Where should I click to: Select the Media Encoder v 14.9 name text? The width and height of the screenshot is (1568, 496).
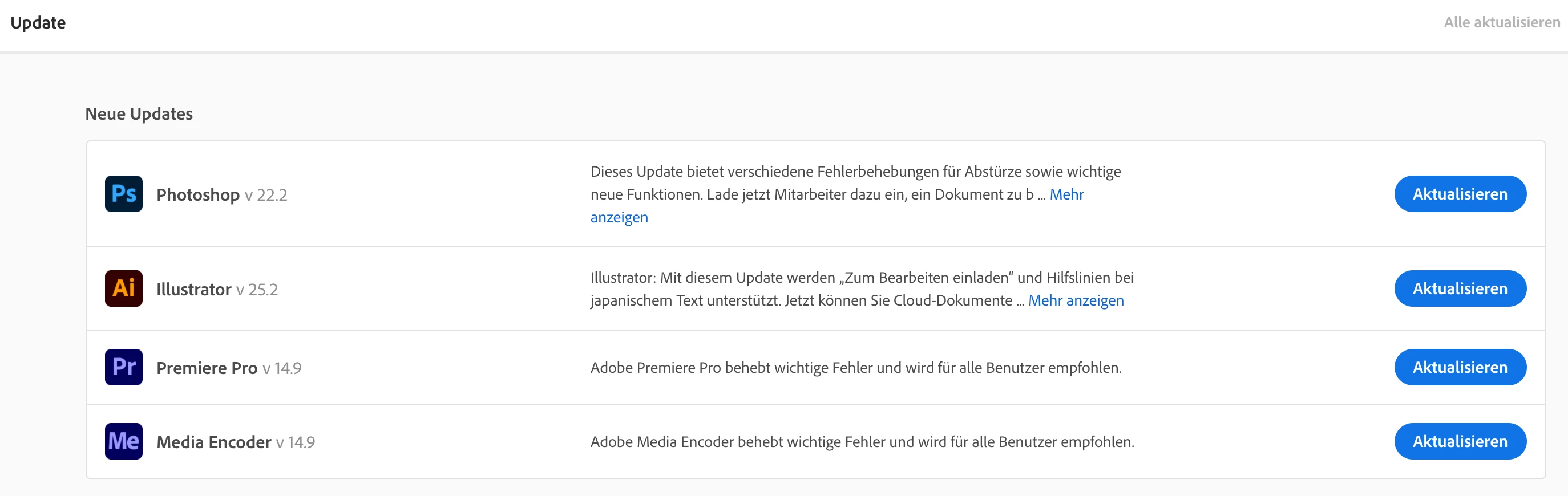click(236, 442)
